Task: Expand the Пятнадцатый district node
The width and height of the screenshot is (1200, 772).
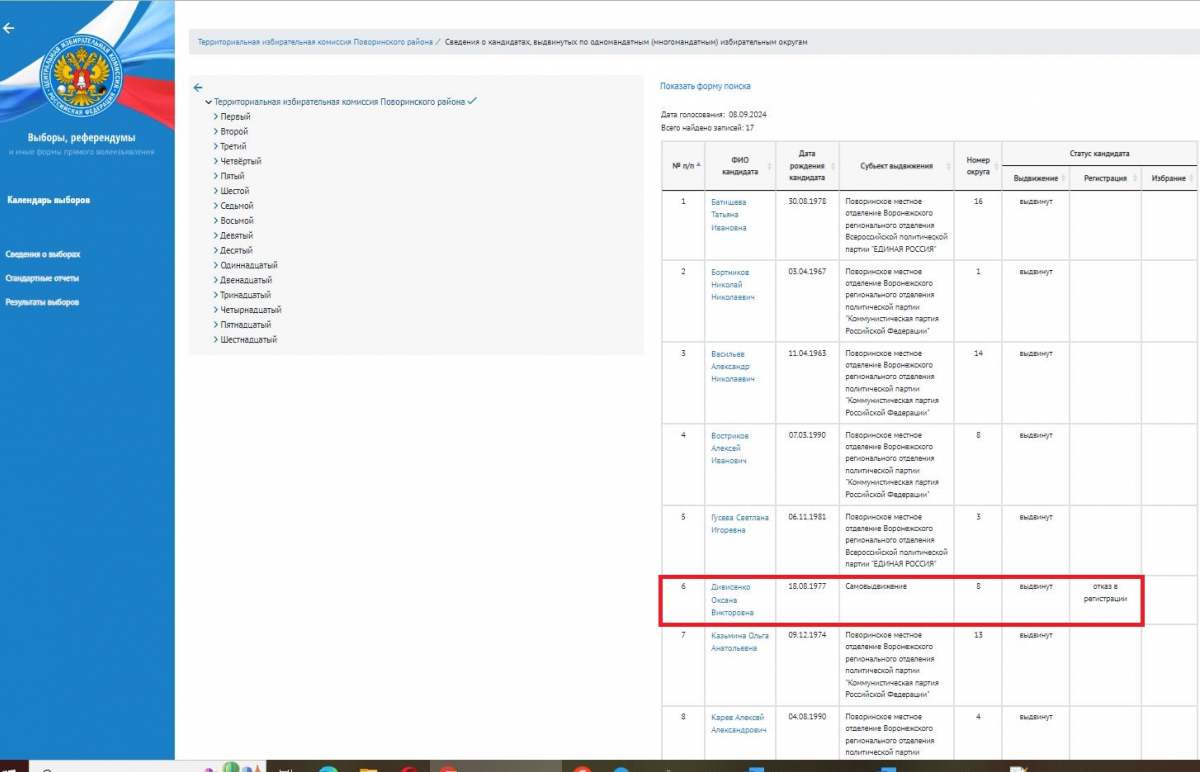Action: click(x=215, y=325)
